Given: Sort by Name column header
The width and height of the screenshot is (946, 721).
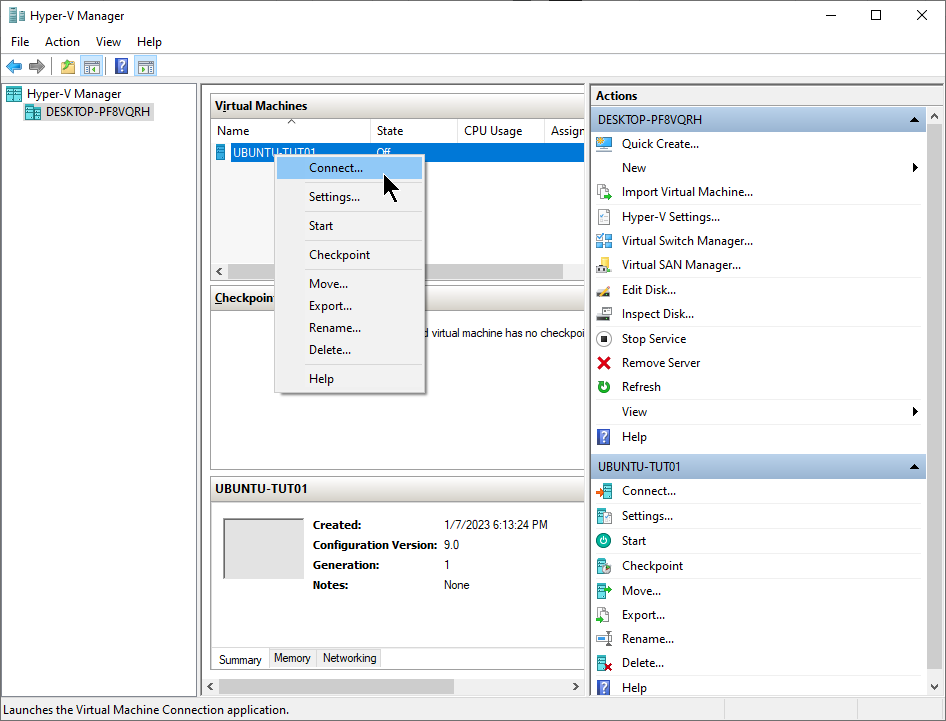Looking at the screenshot, I should point(290,130).
